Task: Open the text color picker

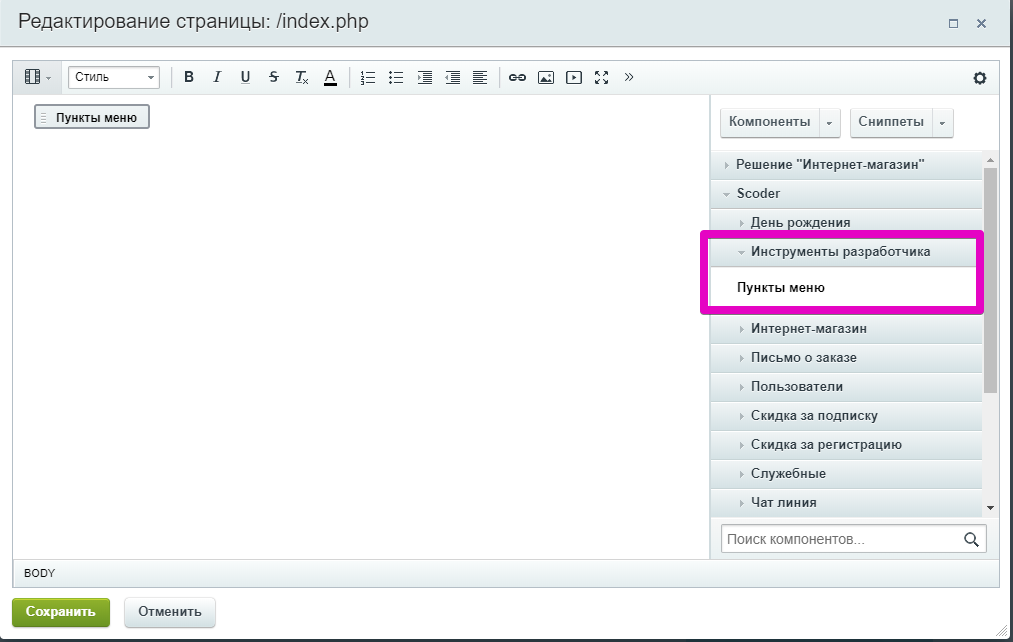Action: point(330,77)
